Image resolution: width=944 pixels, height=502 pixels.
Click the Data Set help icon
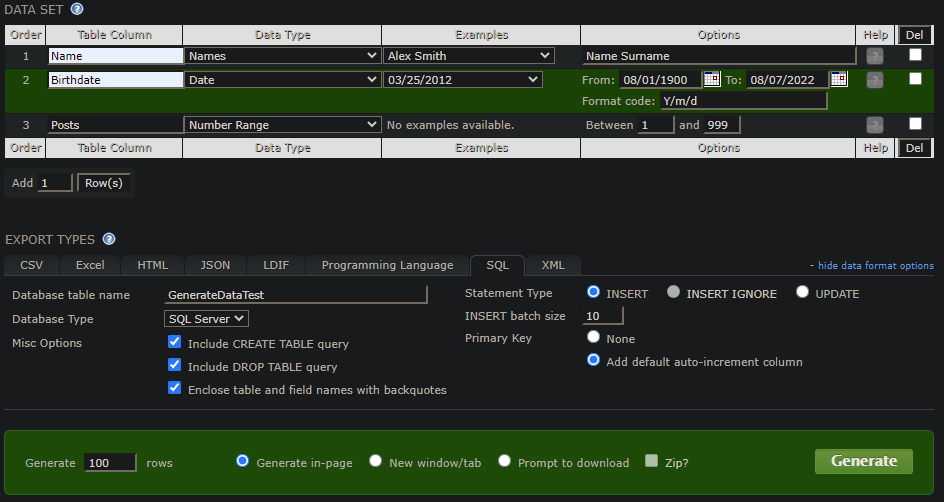coord(77,9)
